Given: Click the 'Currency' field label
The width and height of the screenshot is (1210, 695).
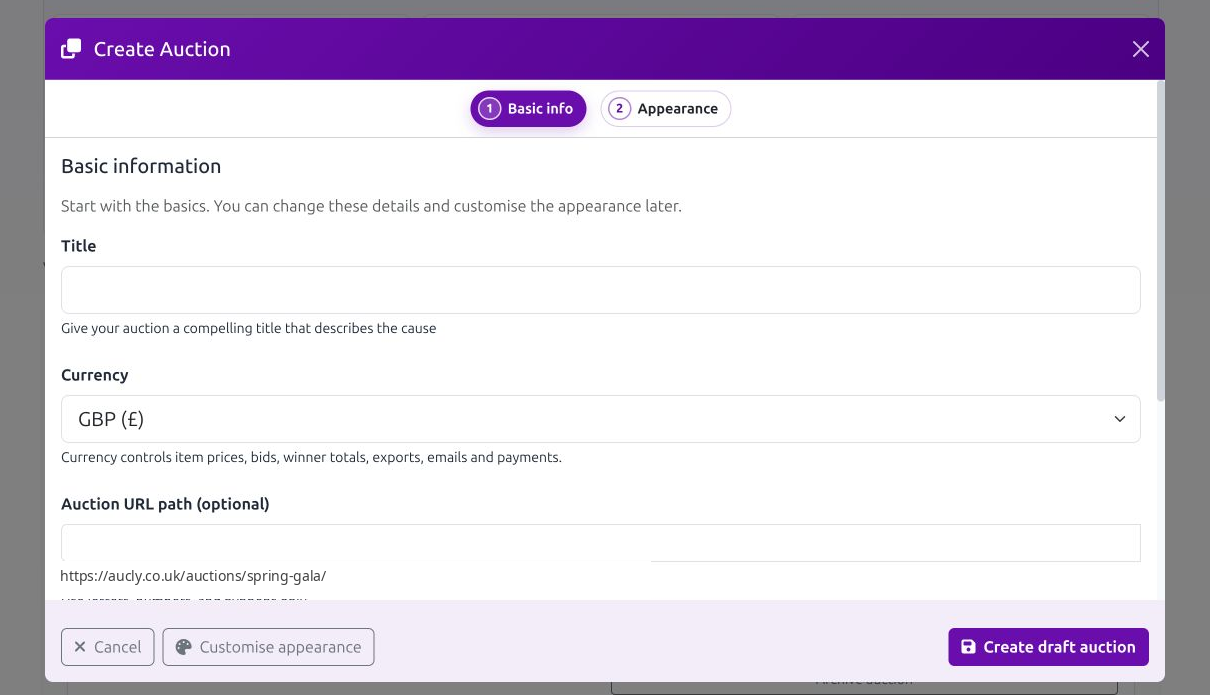Looking at the screenshot, I should 94,375.
